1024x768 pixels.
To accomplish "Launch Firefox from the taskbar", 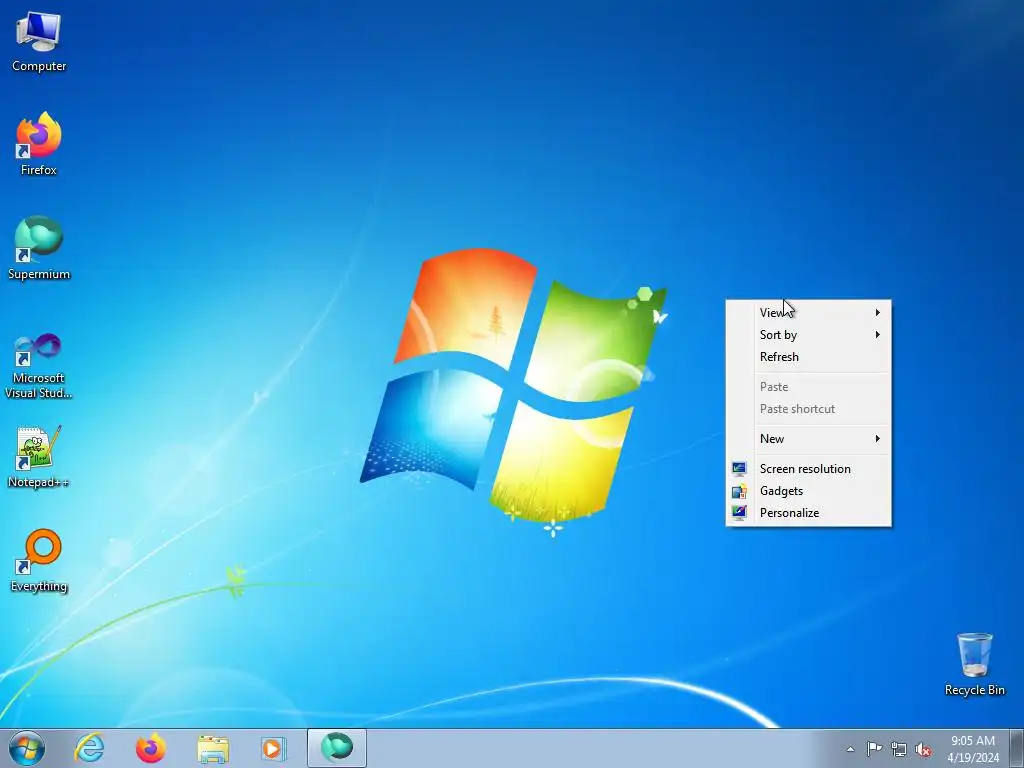I will (151, 748).
